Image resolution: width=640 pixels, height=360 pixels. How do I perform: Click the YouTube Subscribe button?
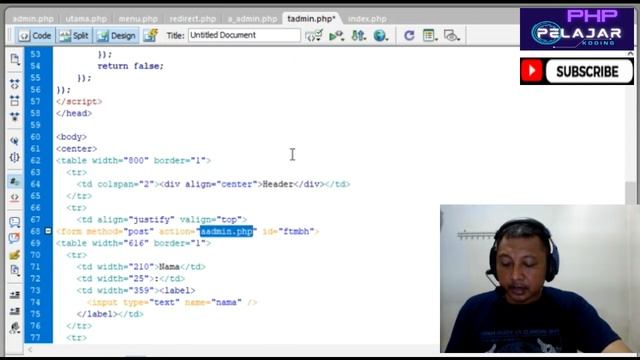tap(589, 71)
